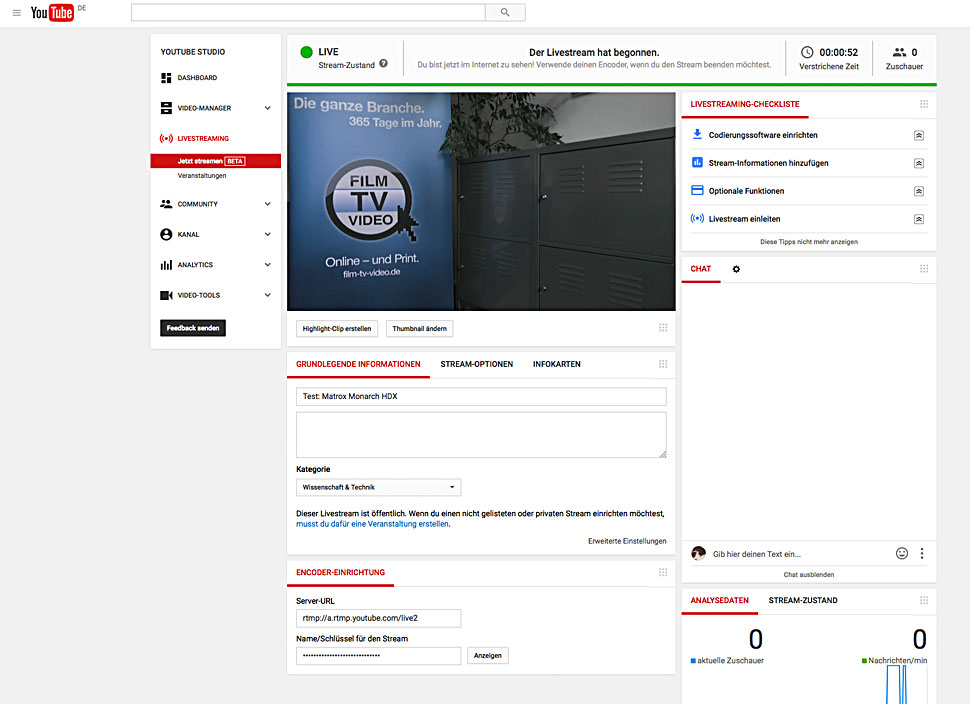The width and height of the screenshot is (970, 704).
Task: Open Stream-Zustand help question mark
Action: (x=384, y=64)
